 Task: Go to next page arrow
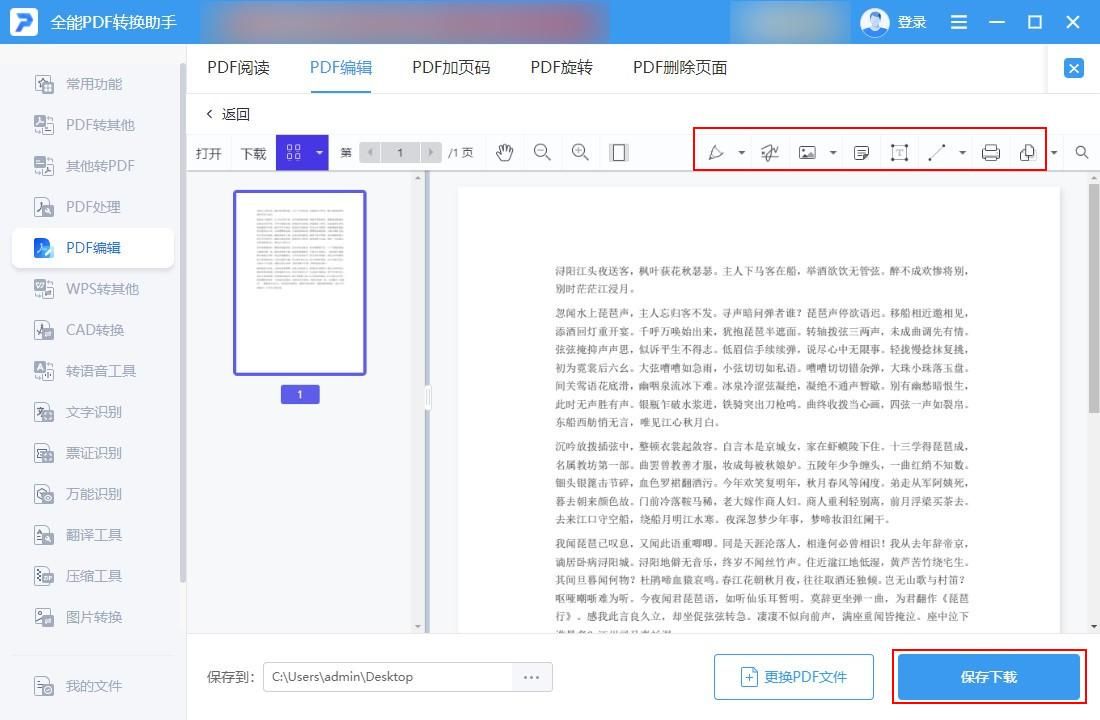pos(431,152)
